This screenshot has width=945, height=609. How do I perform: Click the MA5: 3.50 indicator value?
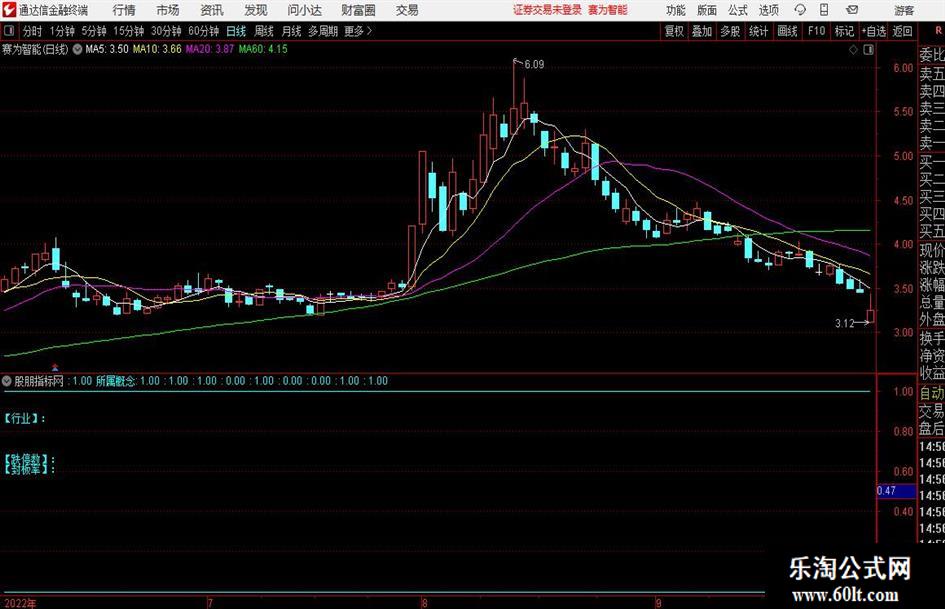click(107, 49)
